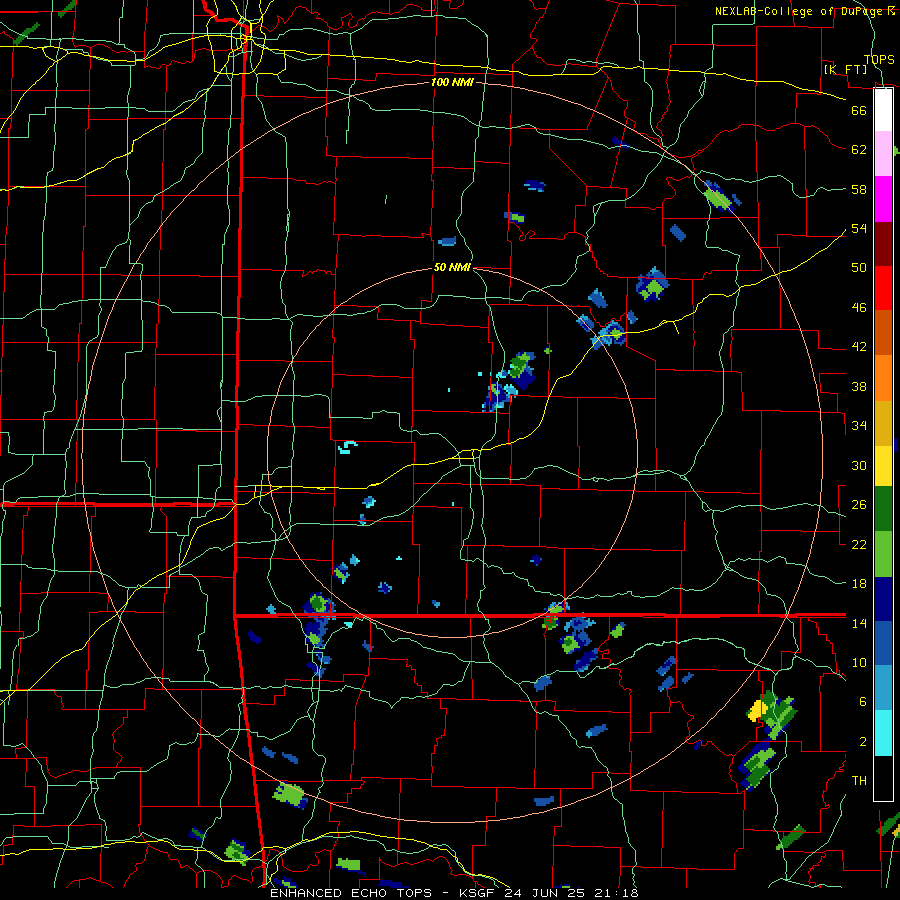Click the yellow 30 kft echo cell
Screen dimensions: 900x900
point(757,711)
